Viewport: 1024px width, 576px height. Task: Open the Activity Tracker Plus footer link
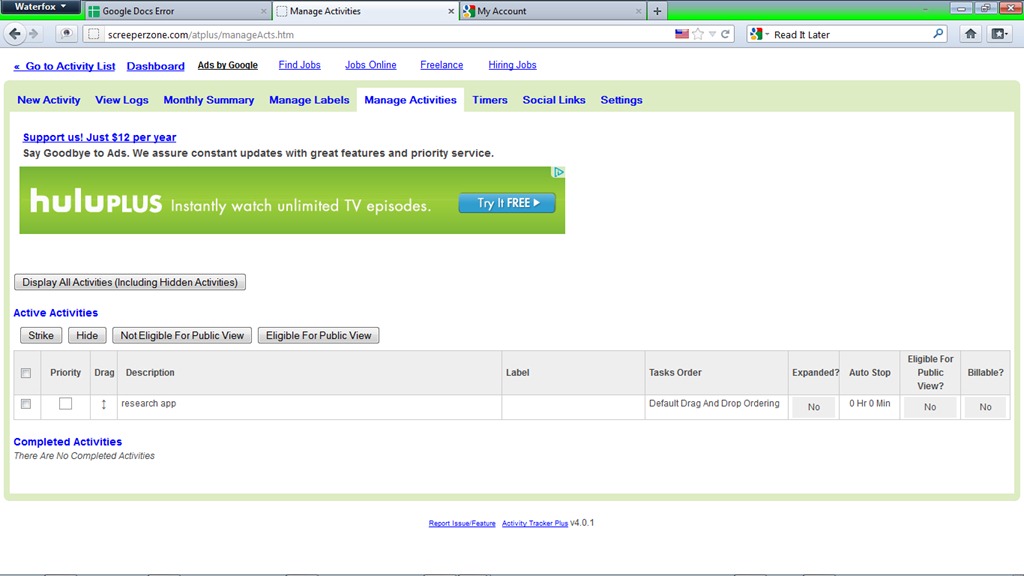[535, 523]
